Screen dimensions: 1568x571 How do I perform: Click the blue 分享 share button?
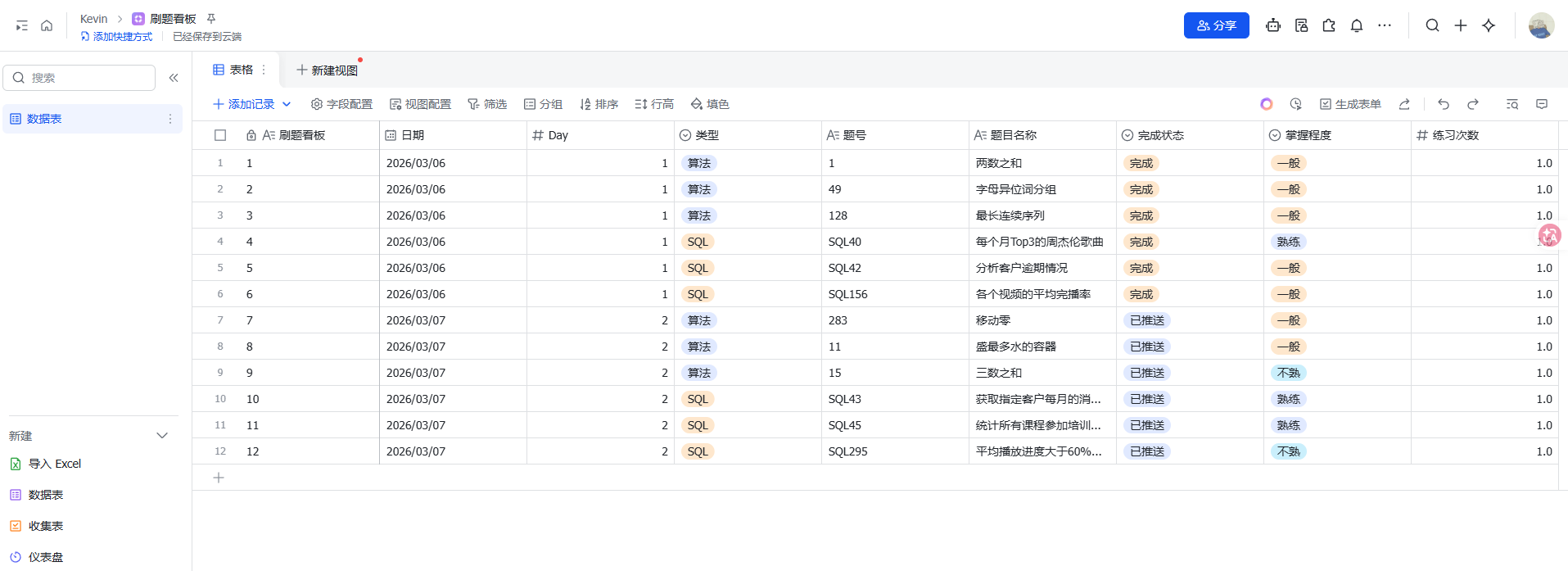[1216, 25]
